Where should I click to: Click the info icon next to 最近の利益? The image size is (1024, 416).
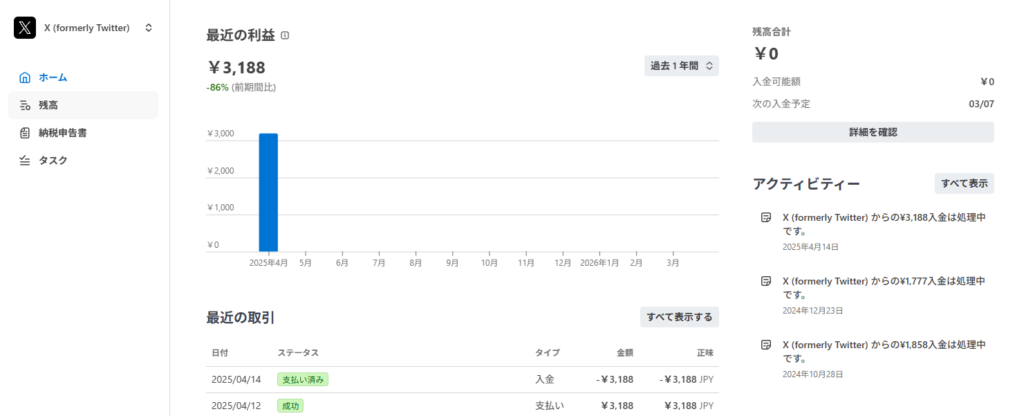tap(285, 36)
